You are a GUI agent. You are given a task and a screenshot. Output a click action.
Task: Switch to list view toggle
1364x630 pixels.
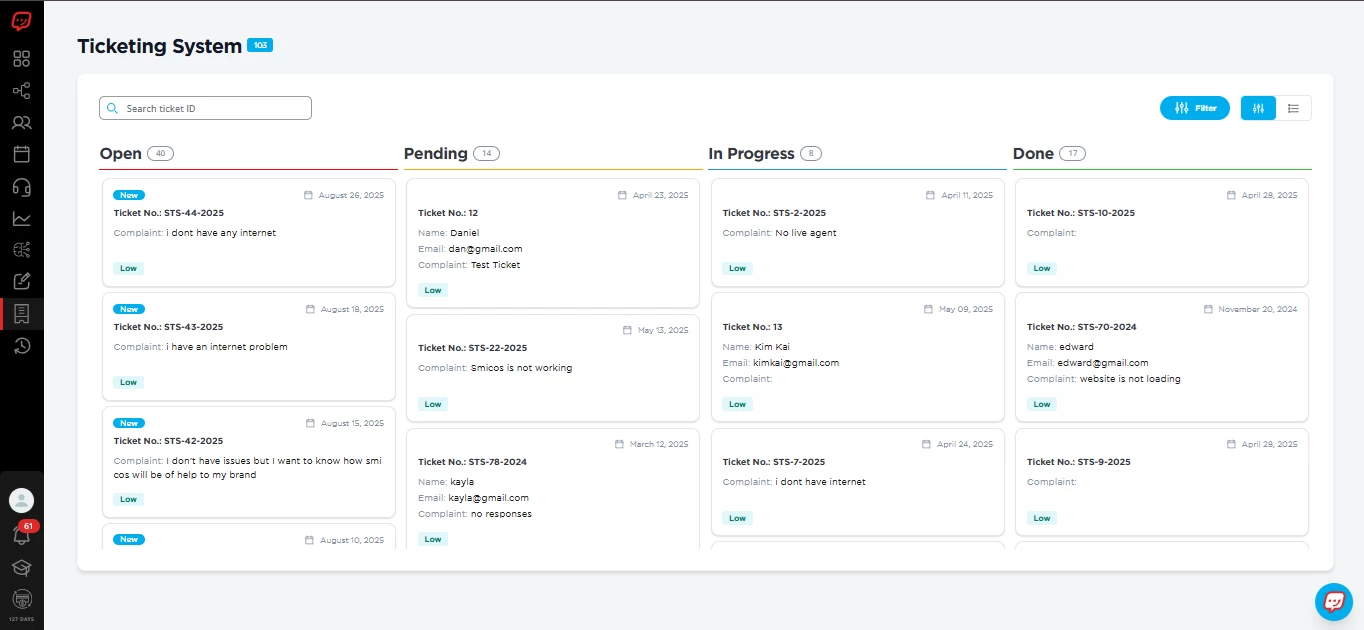coord(1293,108)
